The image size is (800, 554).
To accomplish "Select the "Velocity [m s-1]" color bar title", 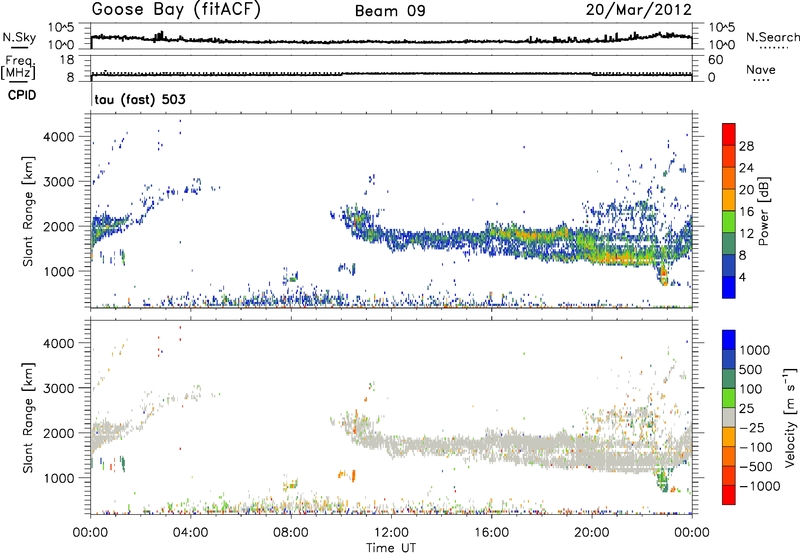I will [790, 417].
